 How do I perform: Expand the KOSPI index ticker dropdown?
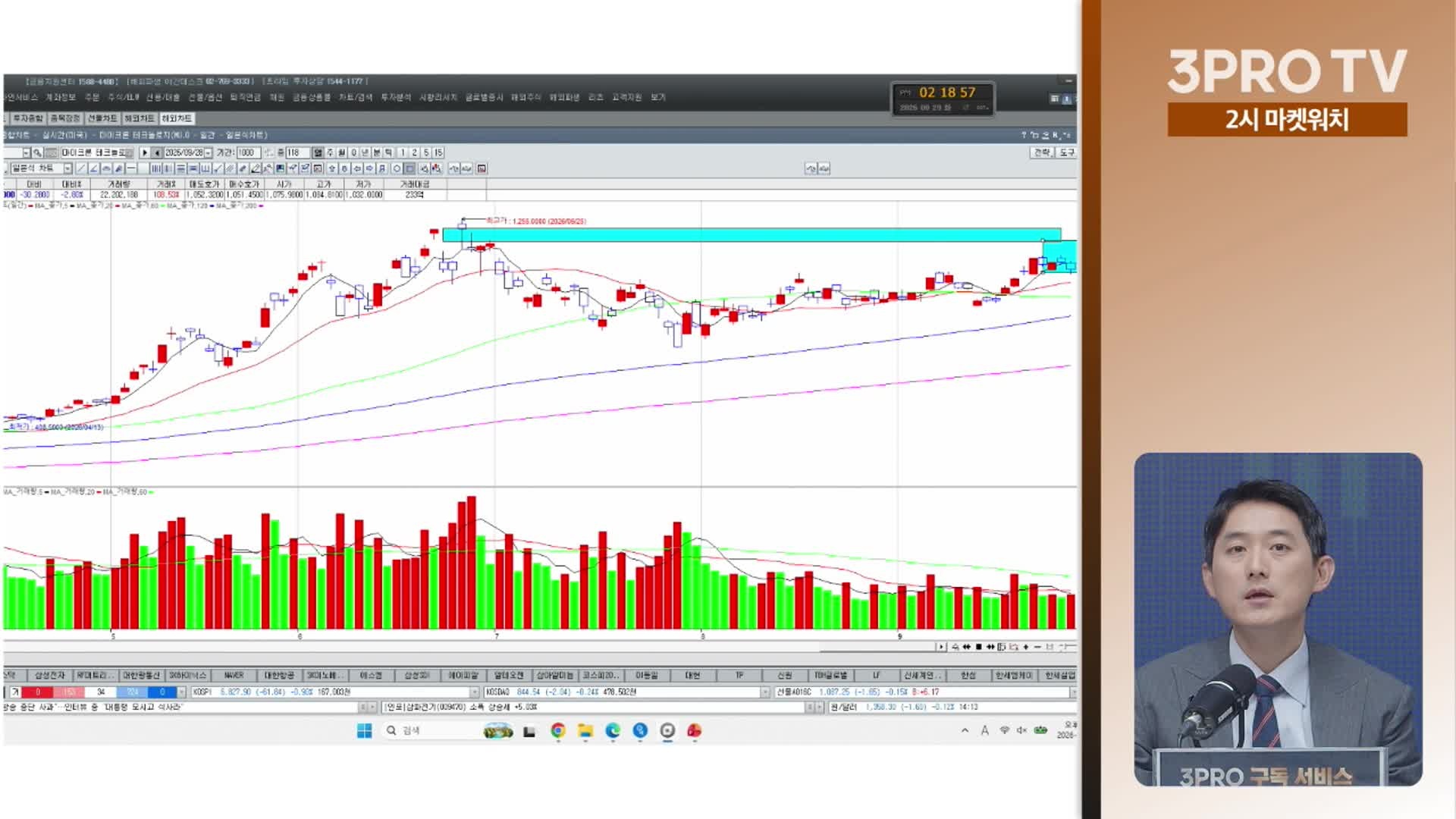point(475,692)
